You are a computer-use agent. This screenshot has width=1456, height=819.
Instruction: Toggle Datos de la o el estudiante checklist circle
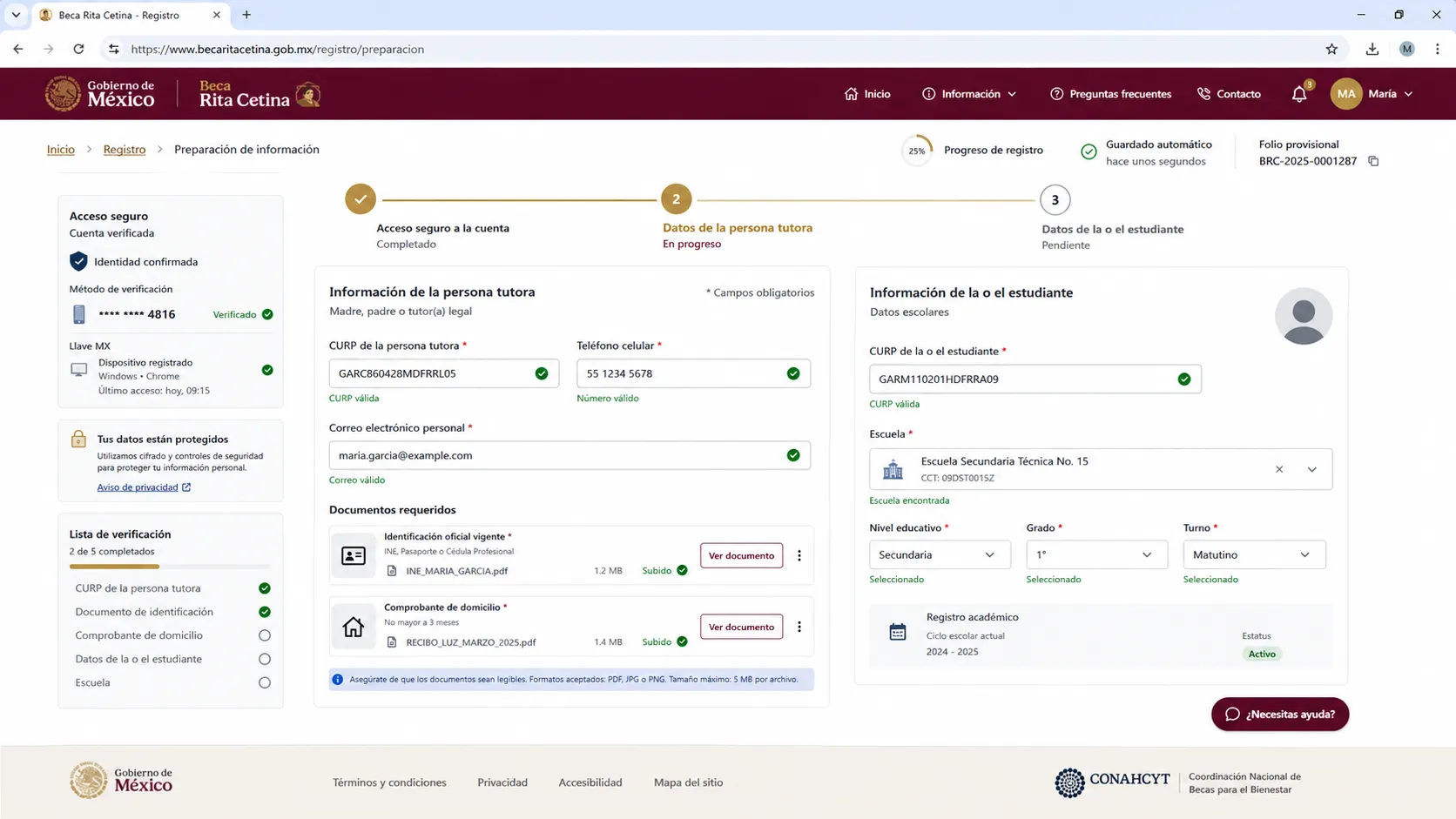(x=265, y=659)
